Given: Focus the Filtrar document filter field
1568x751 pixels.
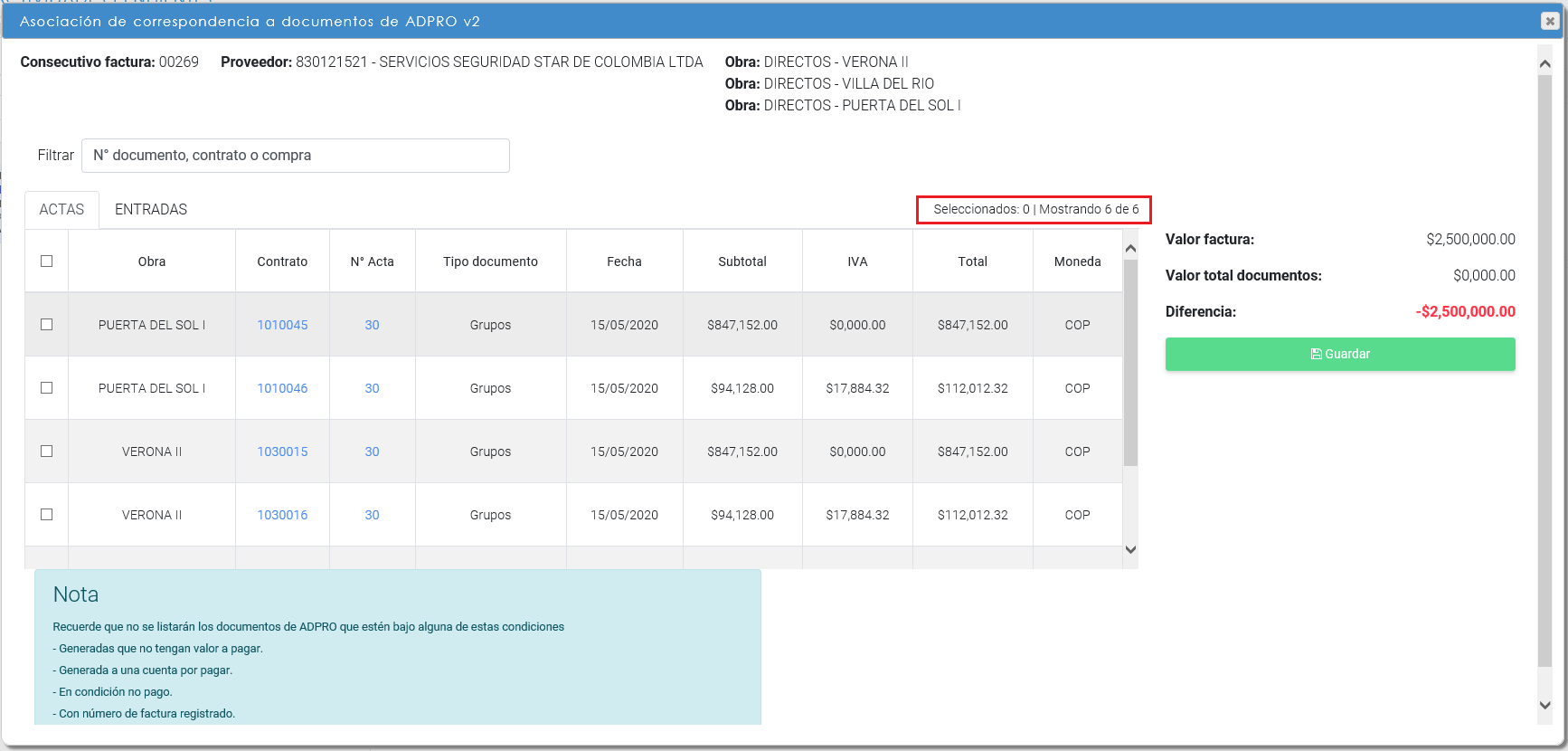Looking at the screenshot, I should point(296,156).
